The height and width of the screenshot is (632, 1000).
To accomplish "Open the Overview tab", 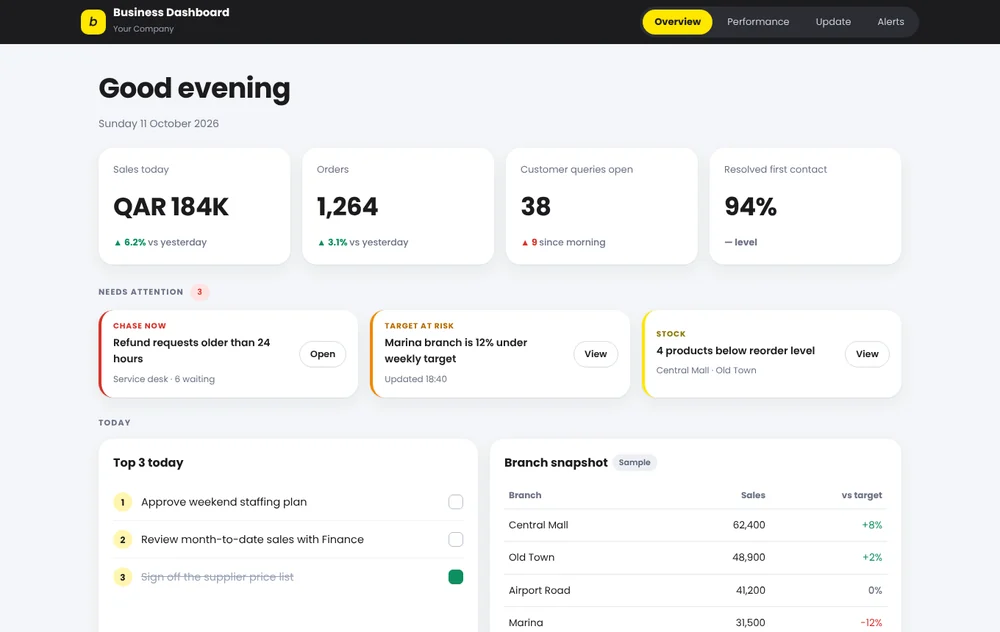I will (x=677, y=22).
